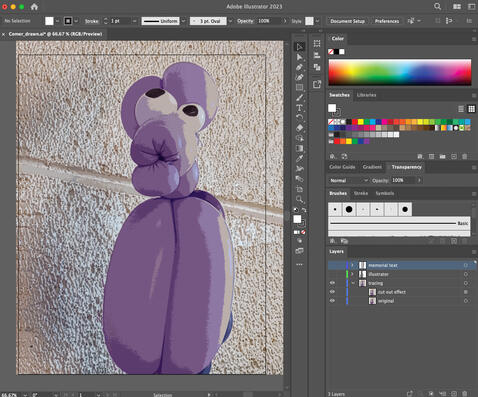This screenshot has height=397, width=478.
Task: Toggle visibility eye of tracing layer
Action: 332,283
